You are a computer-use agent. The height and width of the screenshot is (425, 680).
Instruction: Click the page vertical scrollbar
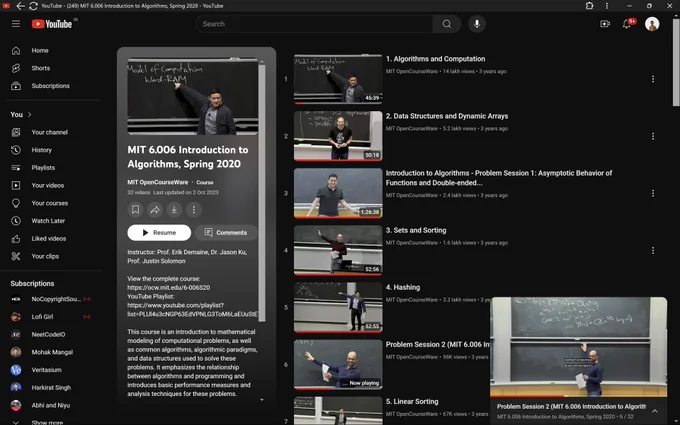pos(676,61)
